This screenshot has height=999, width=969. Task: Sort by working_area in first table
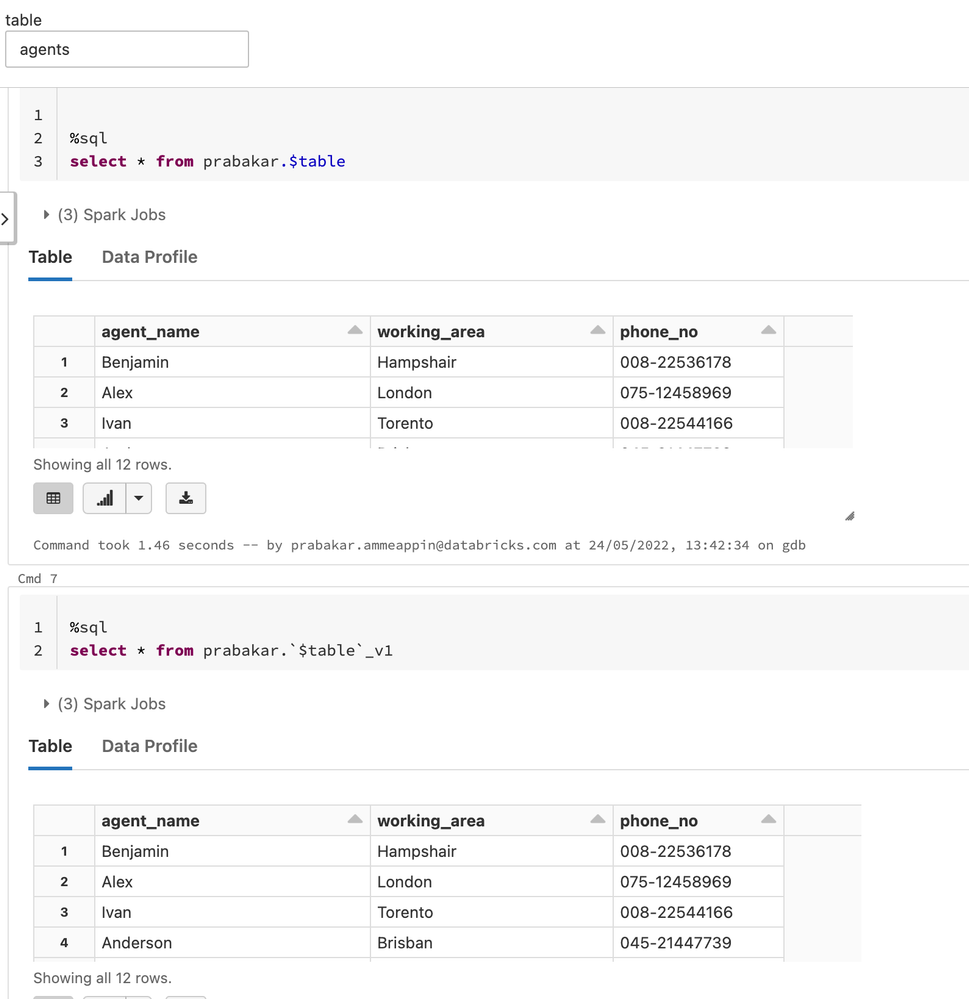(597, 331)
